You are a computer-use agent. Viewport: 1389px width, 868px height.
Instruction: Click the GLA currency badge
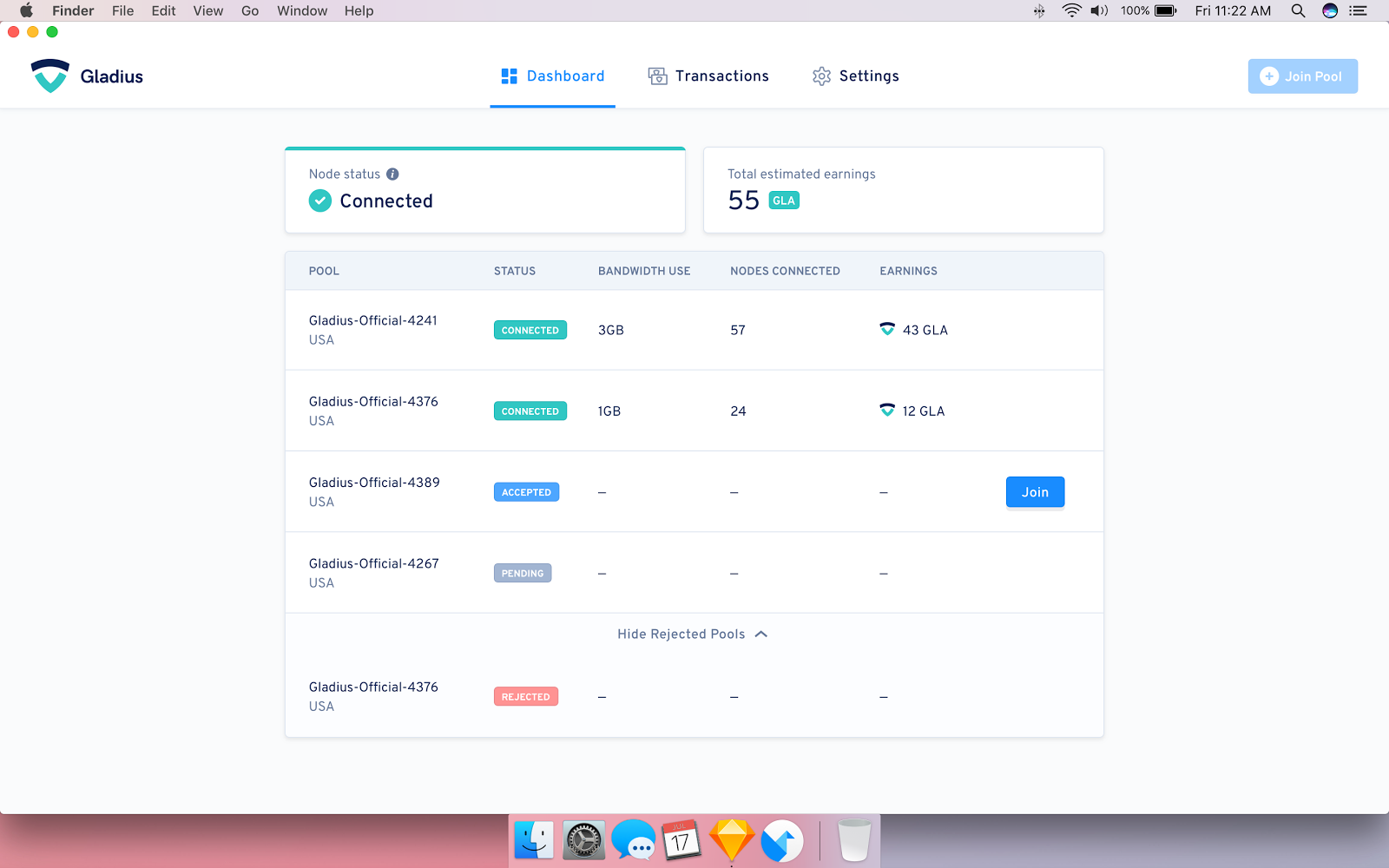coord(784,201)
